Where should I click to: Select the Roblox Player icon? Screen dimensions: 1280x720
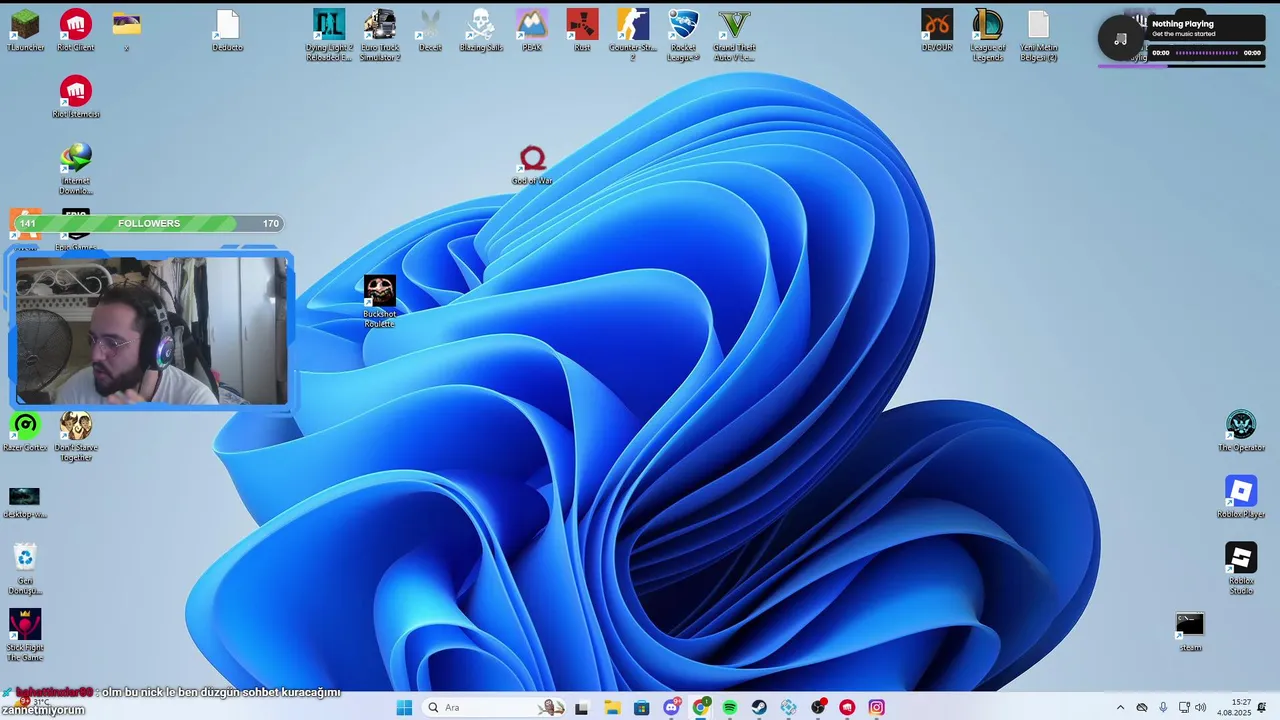point(1241,497)
